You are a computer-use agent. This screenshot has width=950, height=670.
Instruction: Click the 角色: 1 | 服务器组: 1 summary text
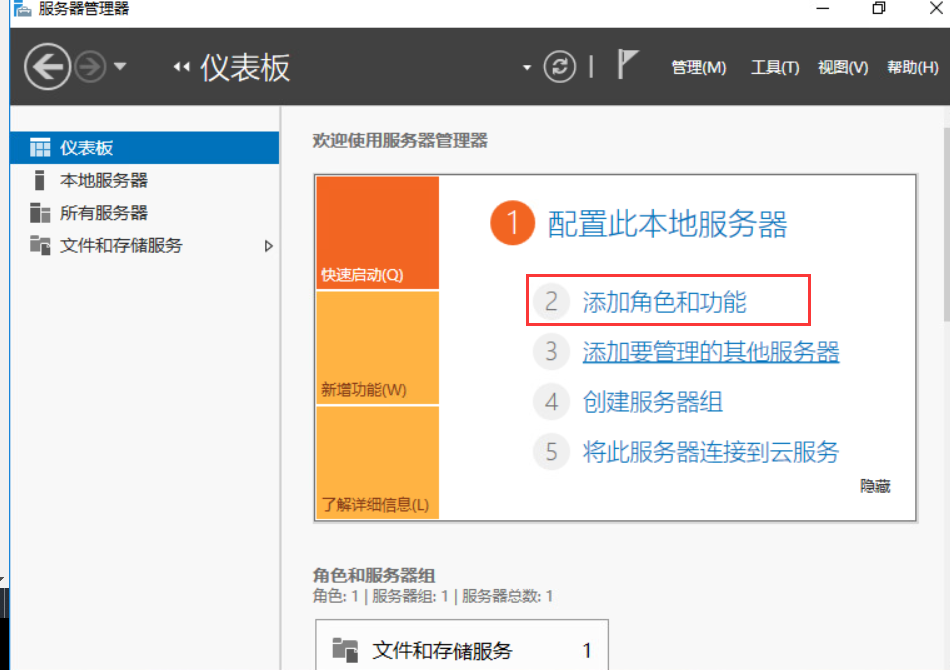pyautogui.click(x=433, y=596)
